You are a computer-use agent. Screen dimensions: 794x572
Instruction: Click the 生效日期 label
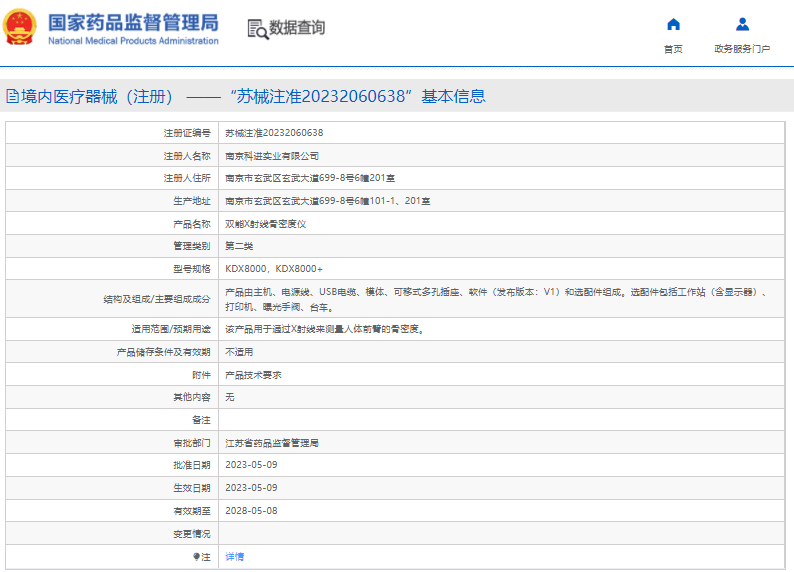tap(191, 488)
